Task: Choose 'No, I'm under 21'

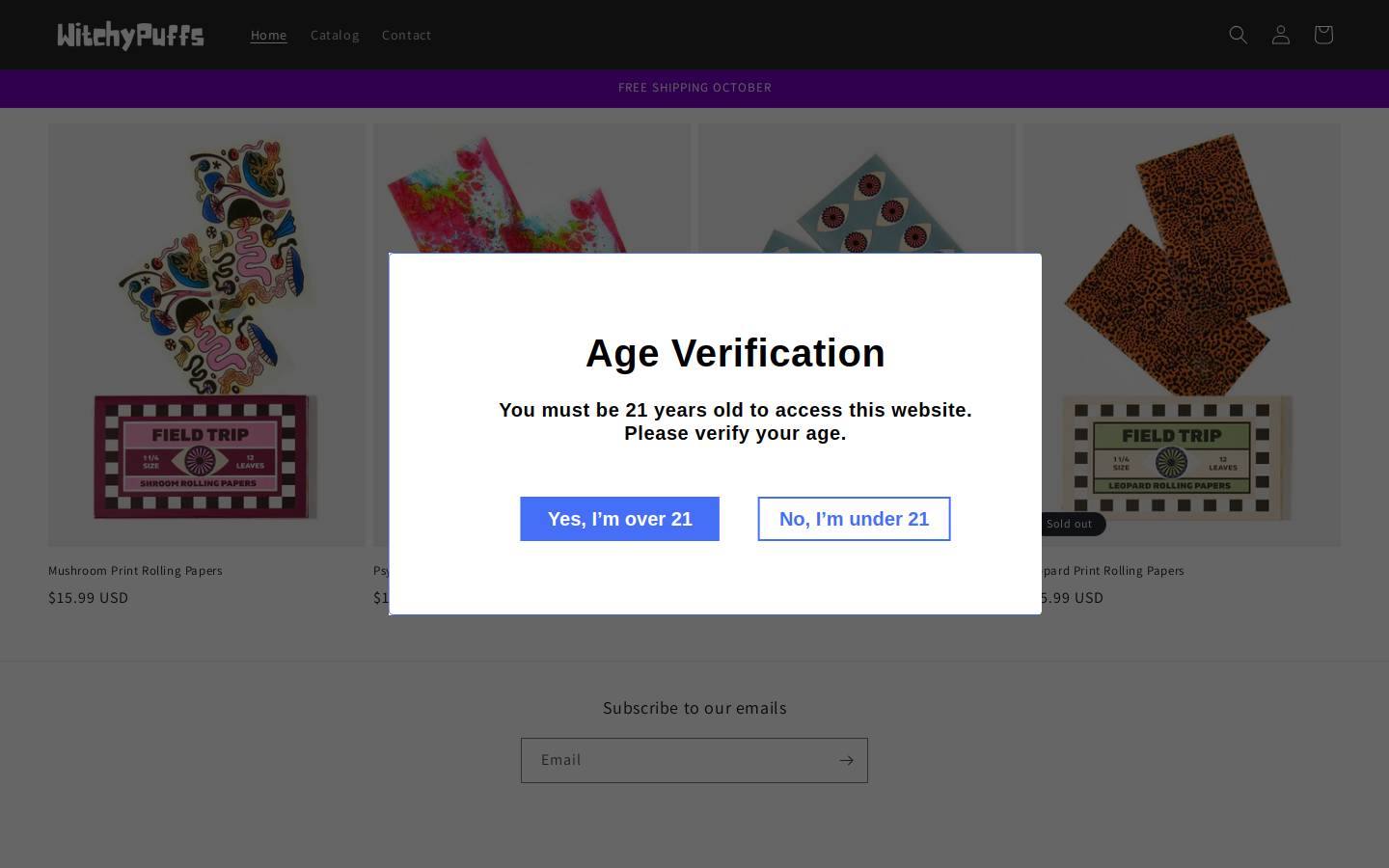Action: [x=854, y=519]
